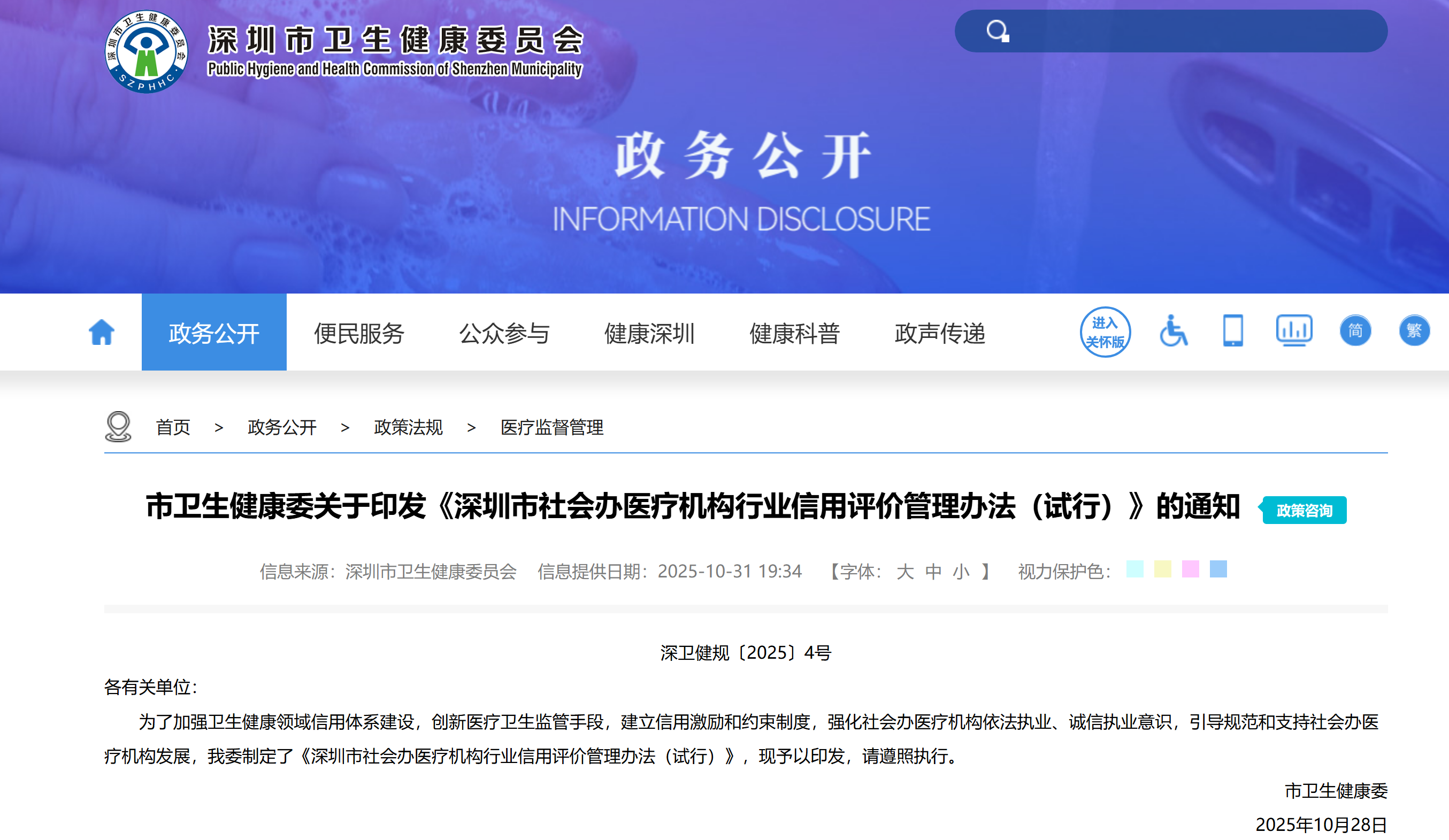Click the breadcrumb location pin icon
1449x840 pixels.
point(118,427)
